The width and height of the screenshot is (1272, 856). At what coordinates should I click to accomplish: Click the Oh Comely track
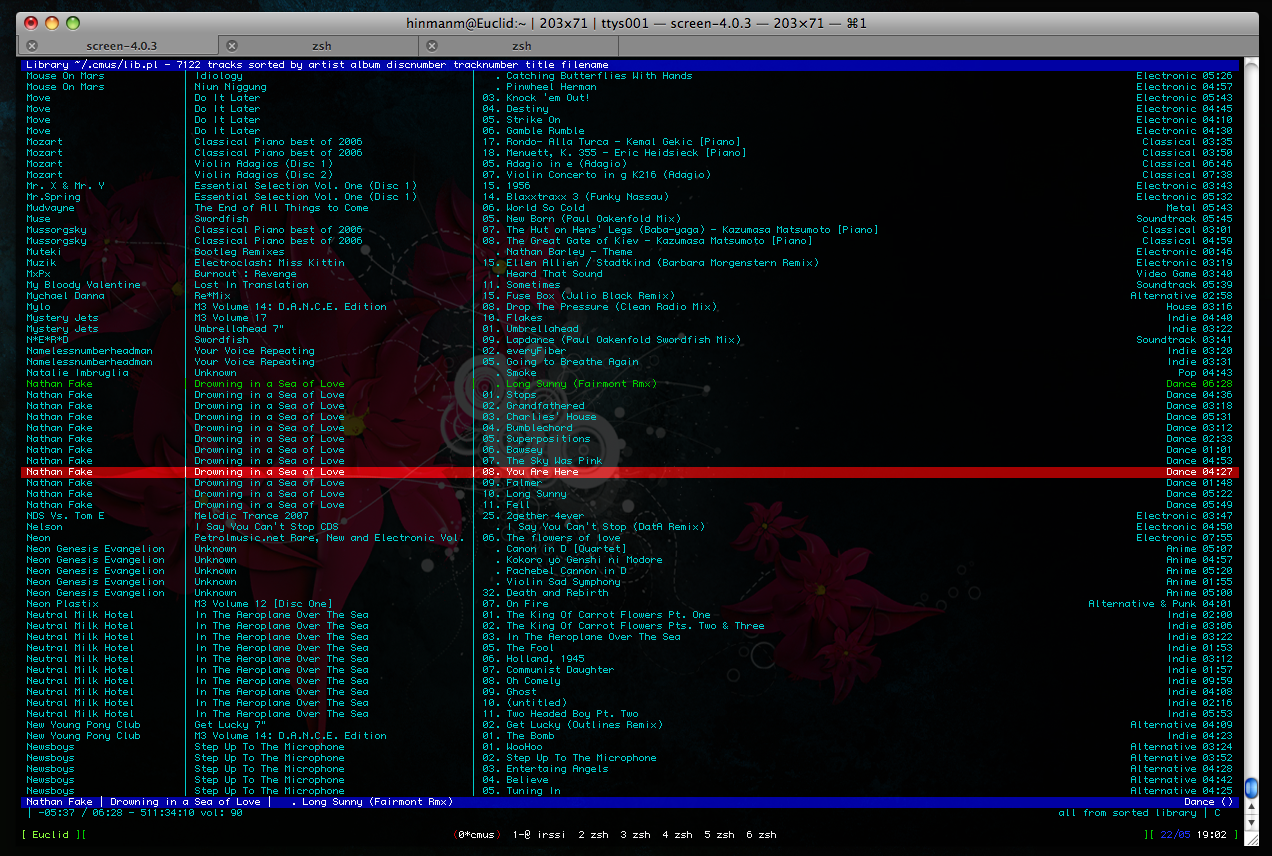(533, 681)
